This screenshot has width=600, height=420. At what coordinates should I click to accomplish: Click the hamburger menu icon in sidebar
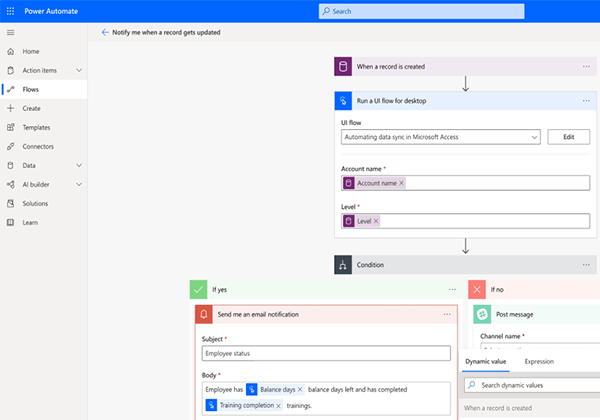click(10, 32)
